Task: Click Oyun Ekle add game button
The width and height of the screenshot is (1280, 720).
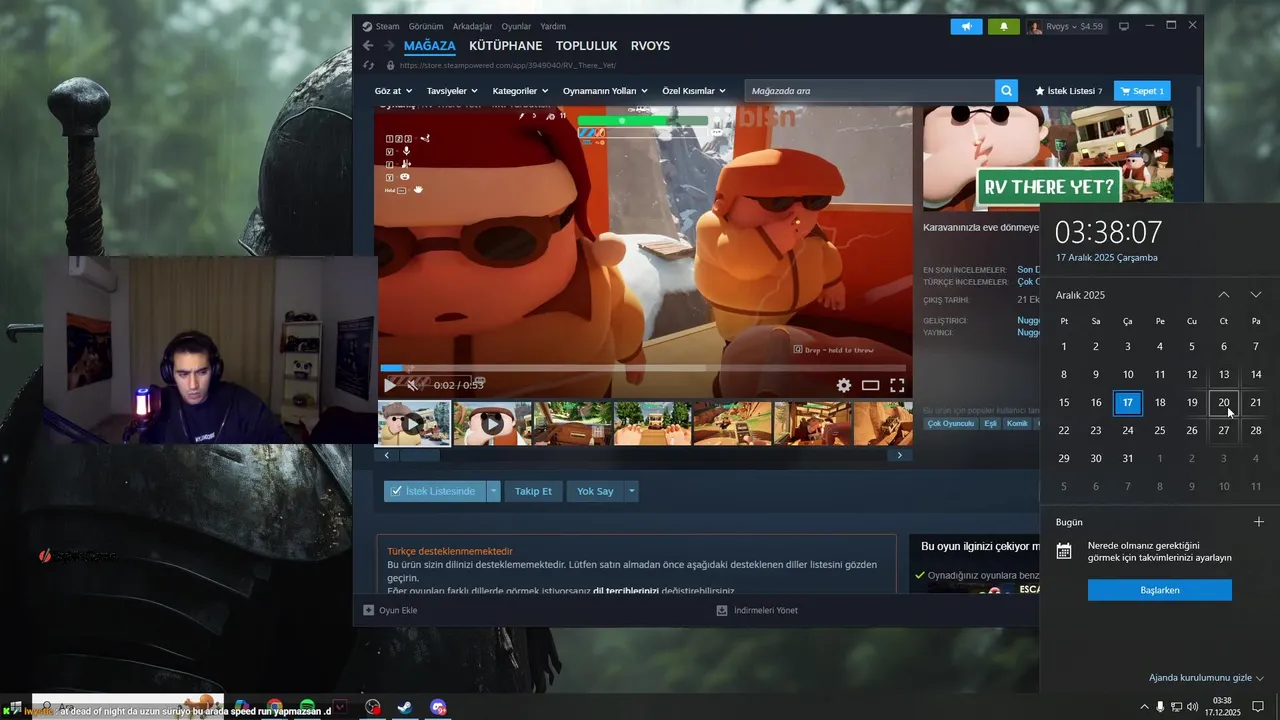Action: tap(391, 610)
